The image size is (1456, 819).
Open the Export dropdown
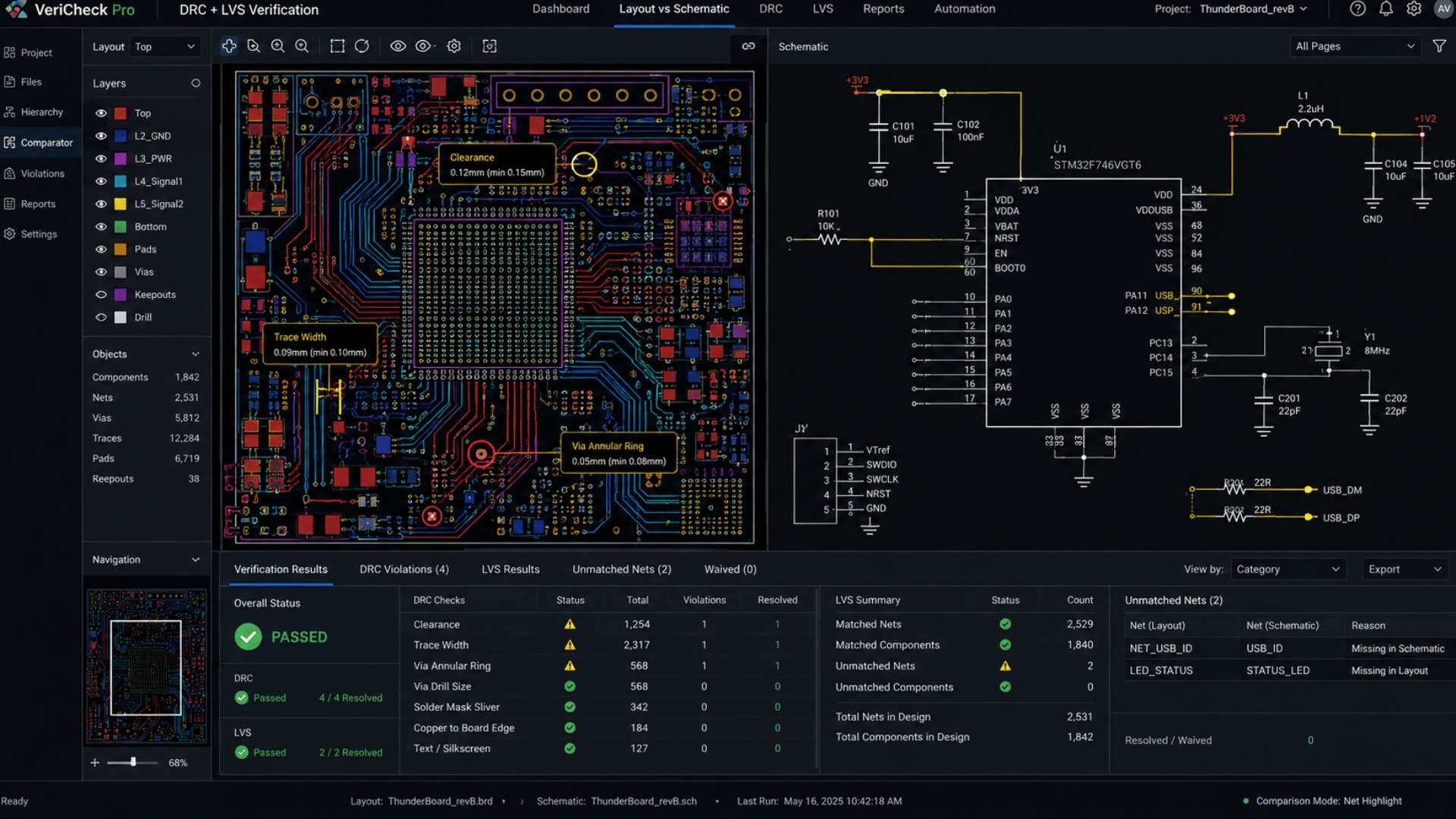1404,570
